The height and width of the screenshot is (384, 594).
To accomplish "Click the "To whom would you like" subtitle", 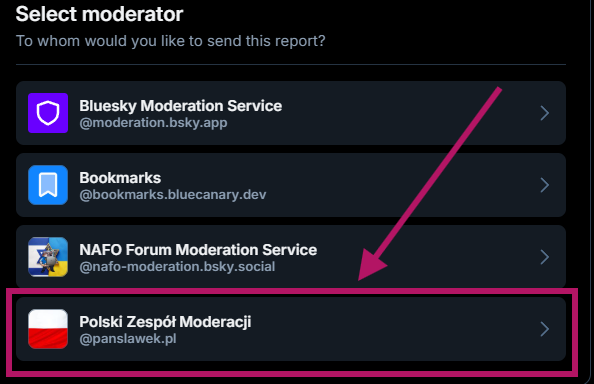I will click(x=170, y=41).
